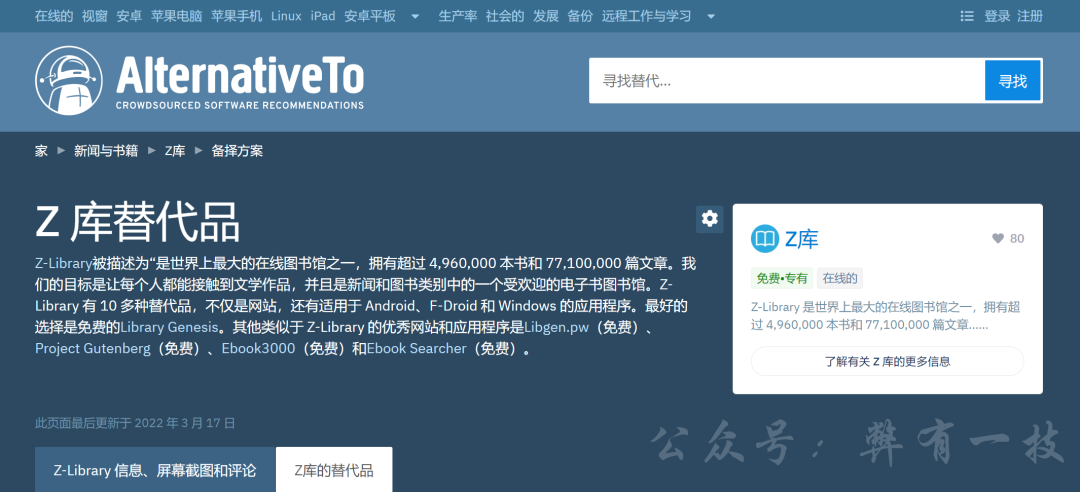Focus the 寻找替代 search input field
The height and width of the screenshot is (492, 1080).
point(786,81)
